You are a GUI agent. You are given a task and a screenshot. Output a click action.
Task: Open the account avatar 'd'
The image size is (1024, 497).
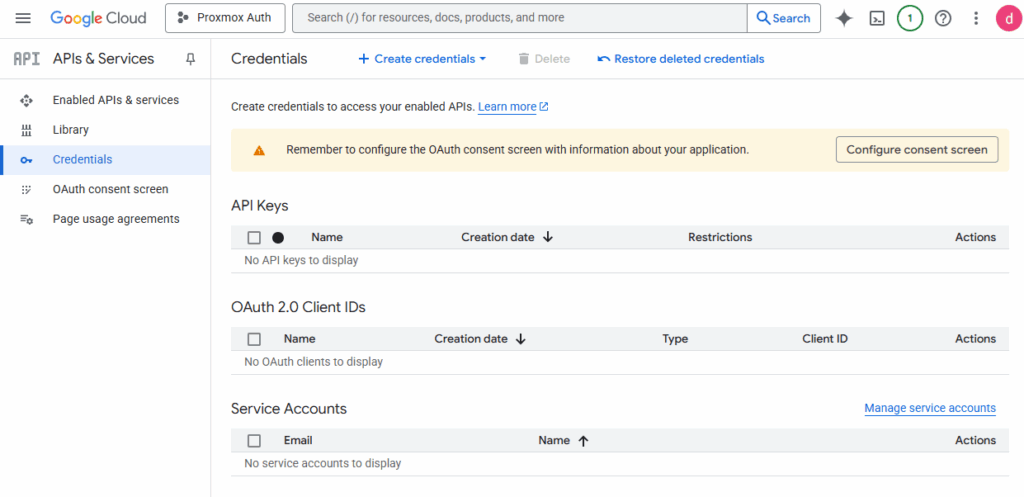[x=1008, y=18]
